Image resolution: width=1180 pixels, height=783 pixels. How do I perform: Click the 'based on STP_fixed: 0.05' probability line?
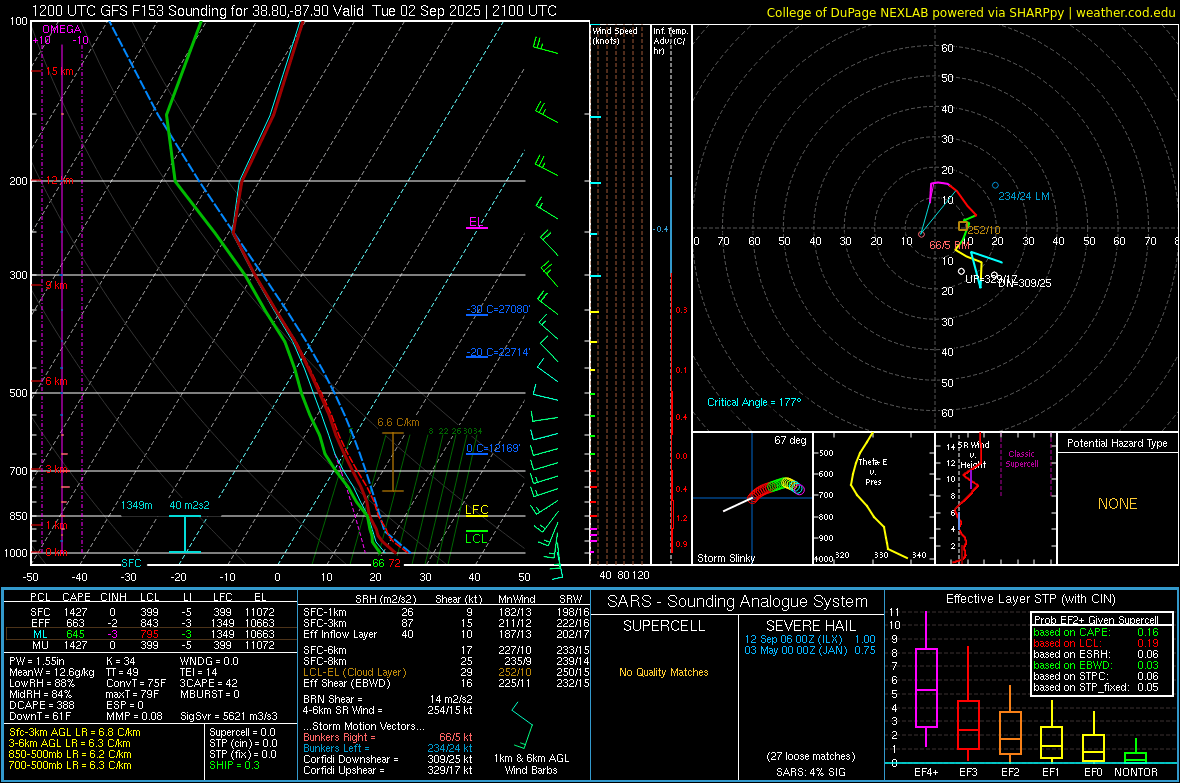pos(1096,687)
